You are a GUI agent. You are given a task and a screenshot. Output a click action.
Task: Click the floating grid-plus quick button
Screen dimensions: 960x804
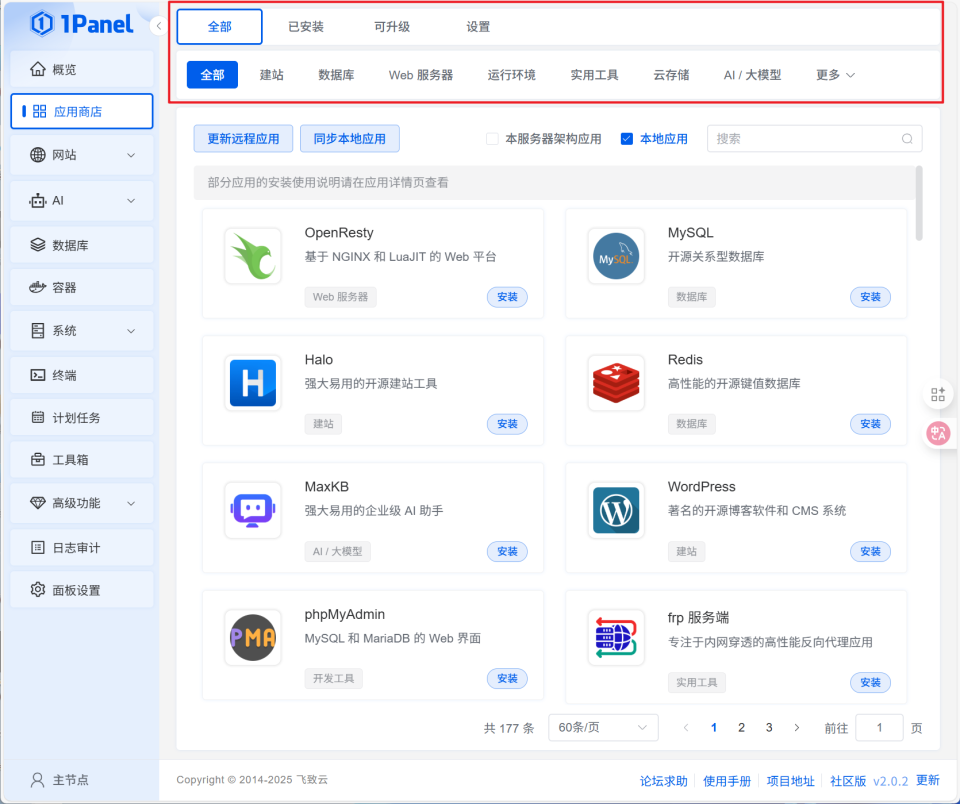938,394
